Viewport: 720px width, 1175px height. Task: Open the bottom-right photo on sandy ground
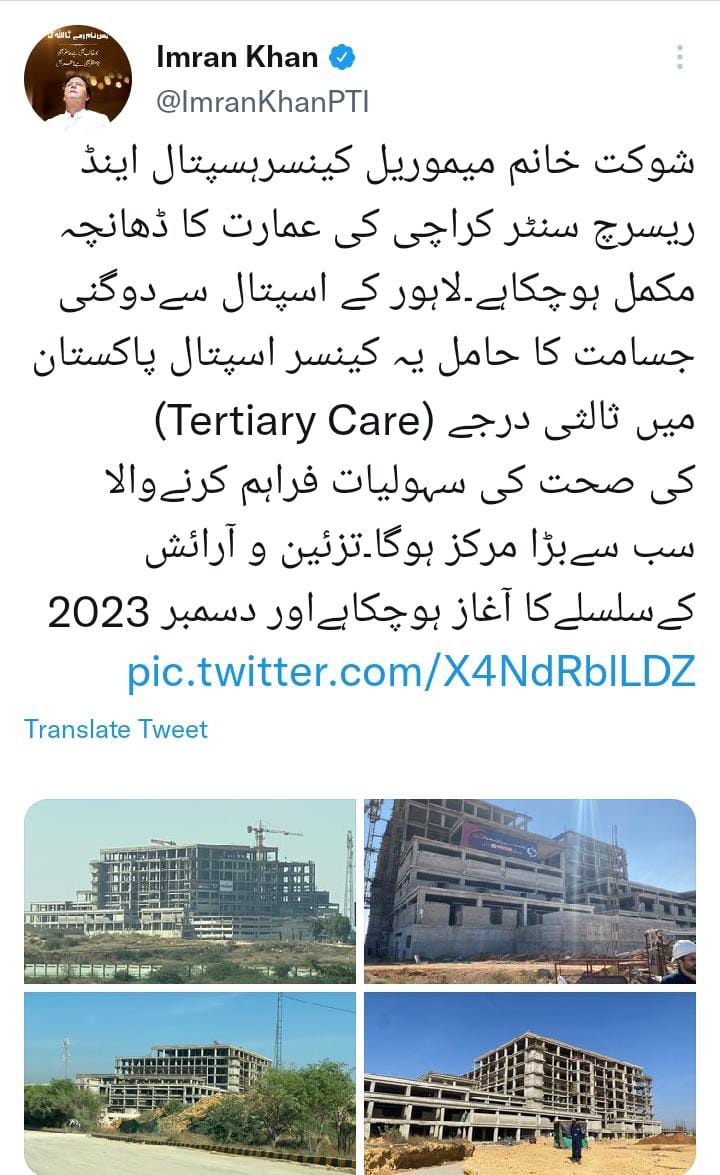coord(530,1083)
